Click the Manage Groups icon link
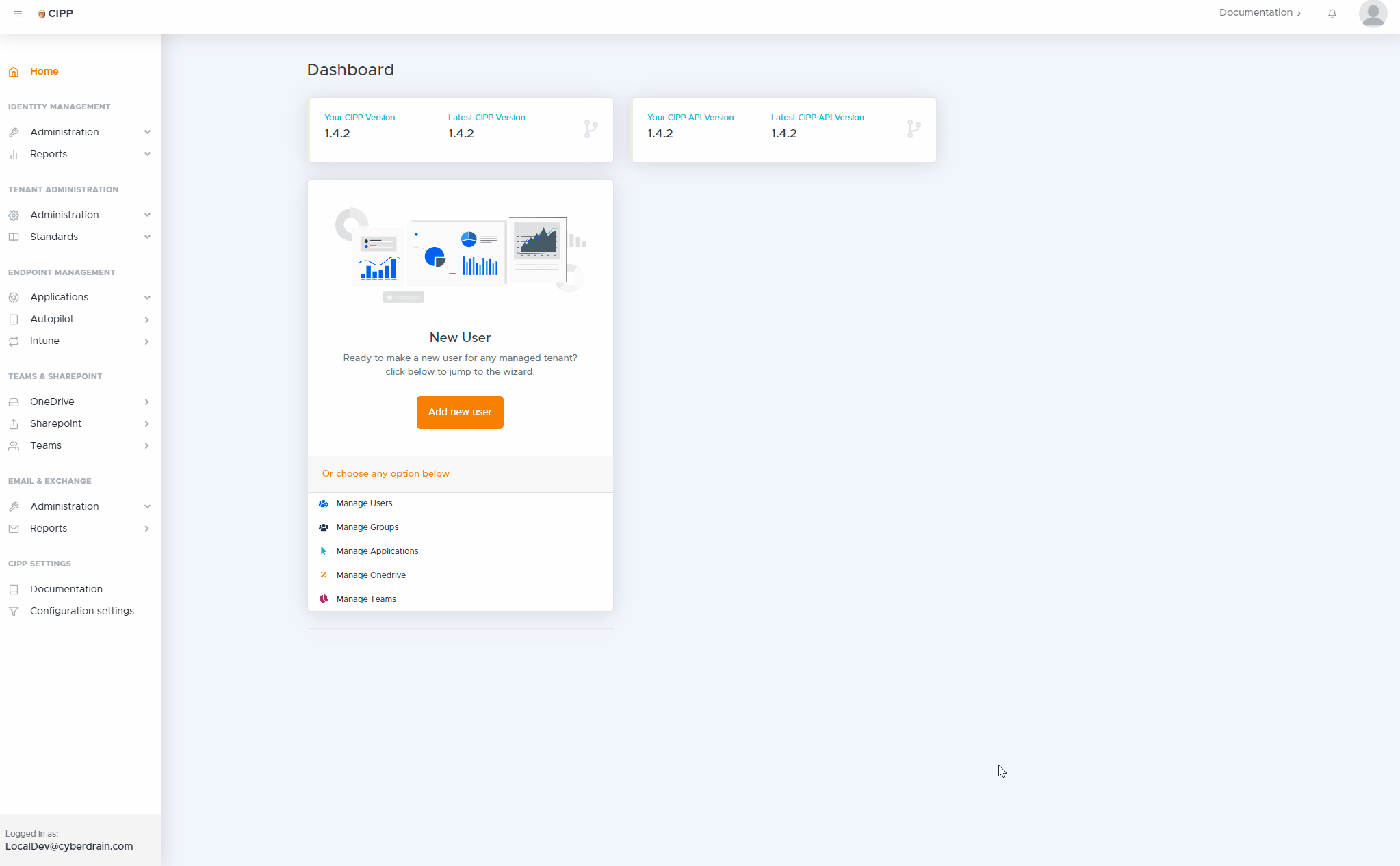Screen dimensions: 1400x866 point(324,526)
